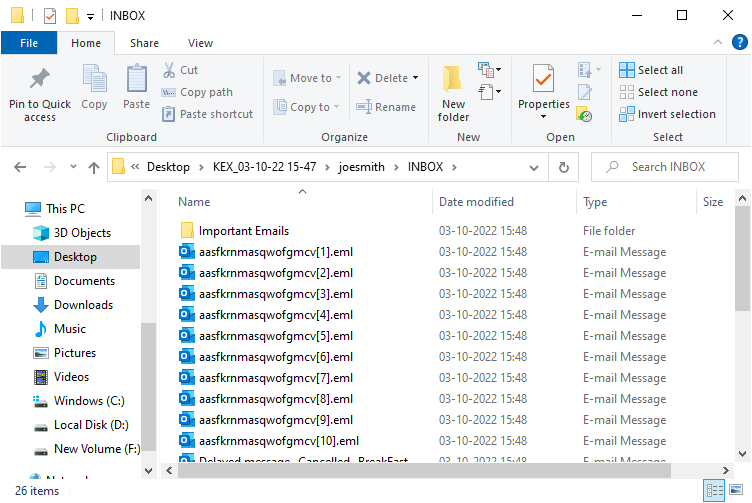Collapse the ribbon with the chevron
Image resolution: width=752 pixels, height=503 pixels.
coord(717,42)
